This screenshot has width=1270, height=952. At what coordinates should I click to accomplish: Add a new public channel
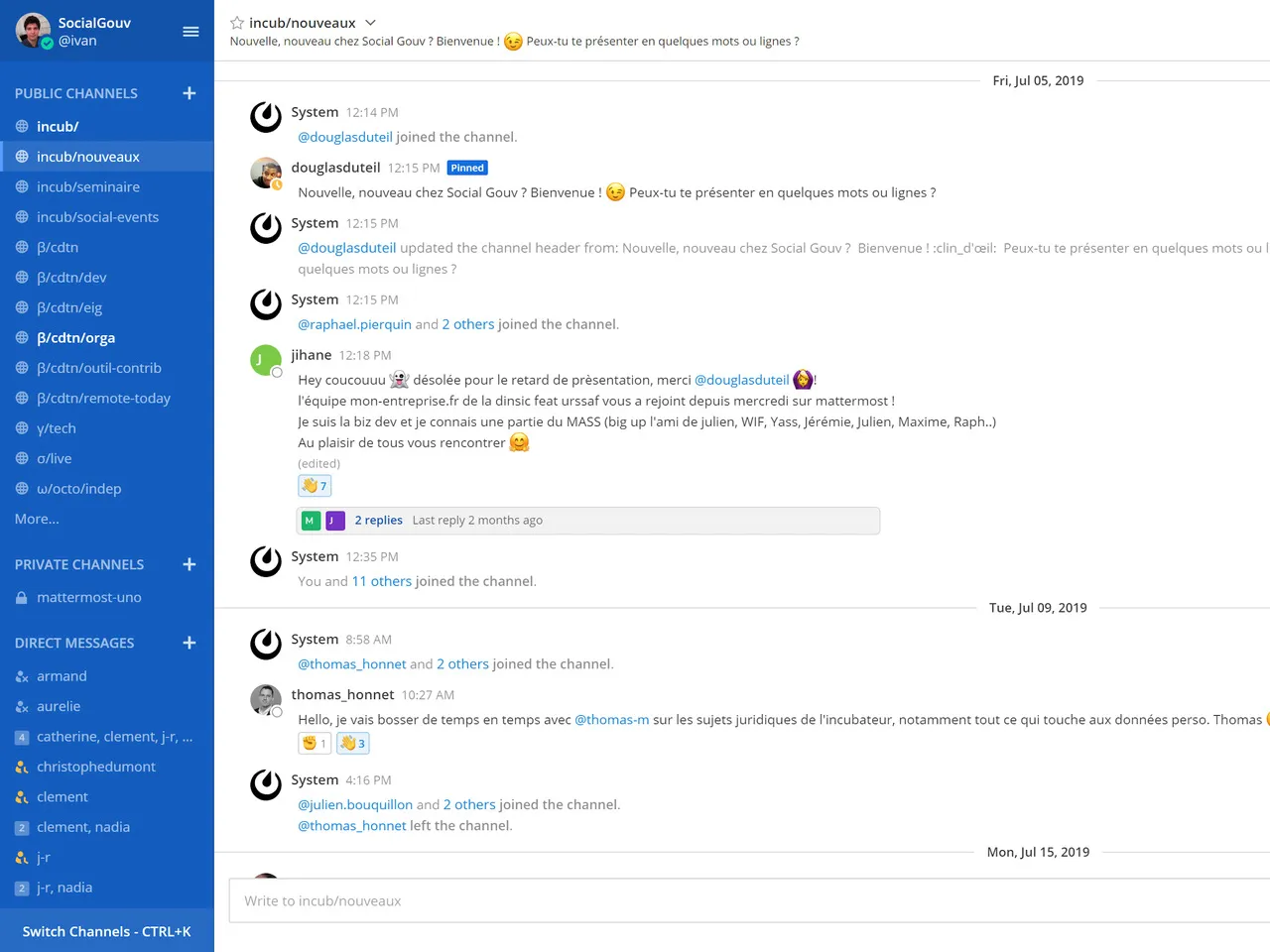click(x=190, y=93)
